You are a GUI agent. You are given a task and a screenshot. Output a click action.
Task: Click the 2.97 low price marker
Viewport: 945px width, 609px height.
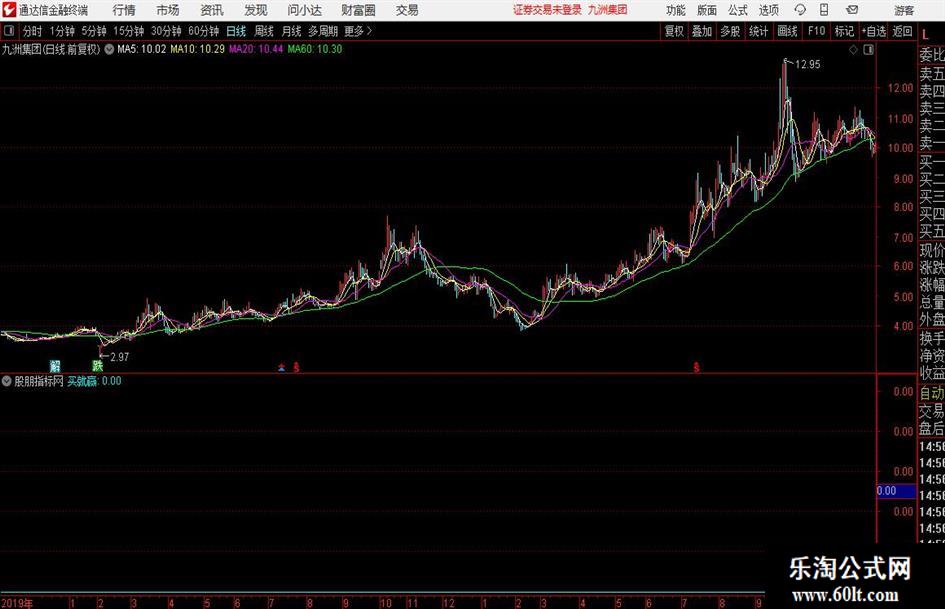[x=119, y=357]
